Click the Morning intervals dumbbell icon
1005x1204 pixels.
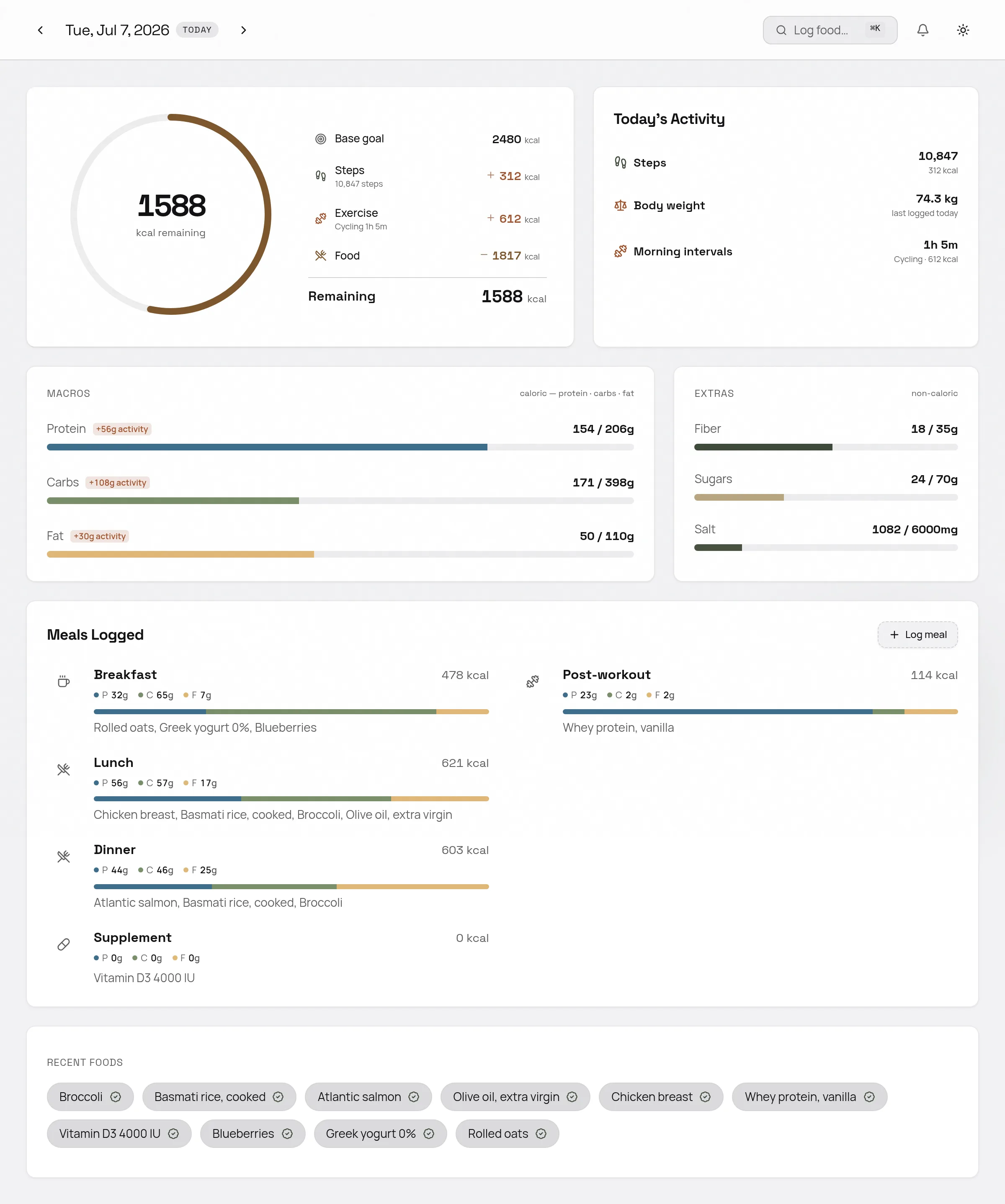click(620, 251)
